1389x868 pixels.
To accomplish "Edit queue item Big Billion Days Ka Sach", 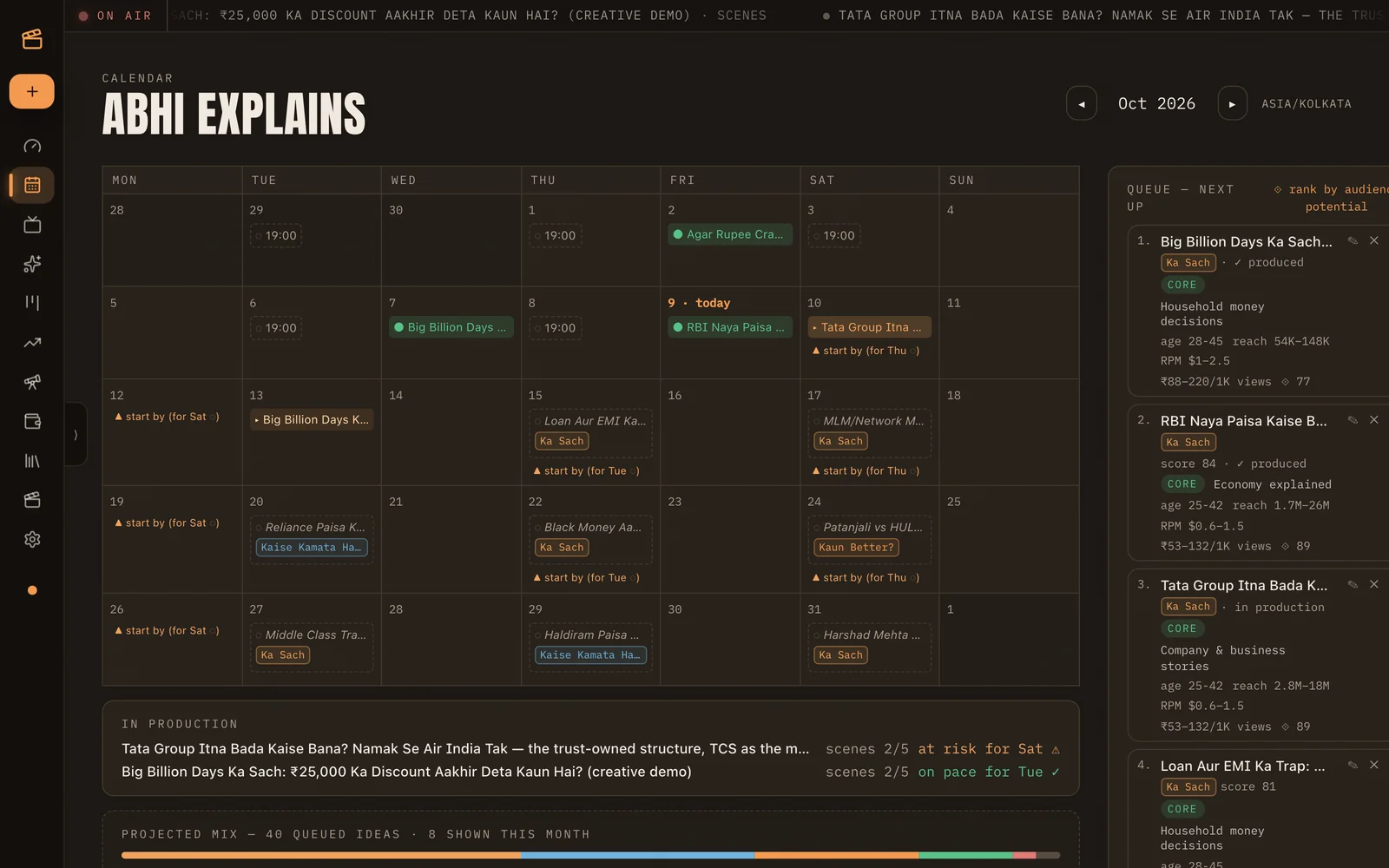I will click(x=1353, y=241).
